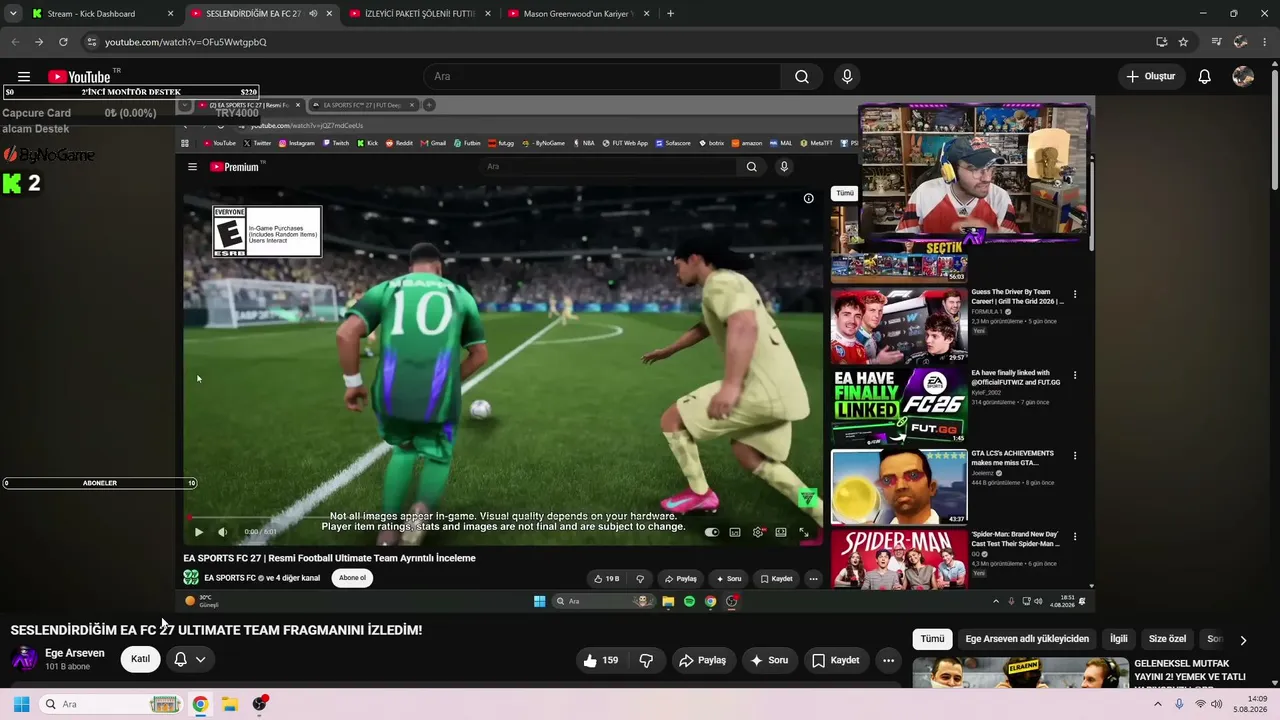Close the Stream - Kick Dashboard tab
This screenshot has height=720, width=1280.
(170, 14)
